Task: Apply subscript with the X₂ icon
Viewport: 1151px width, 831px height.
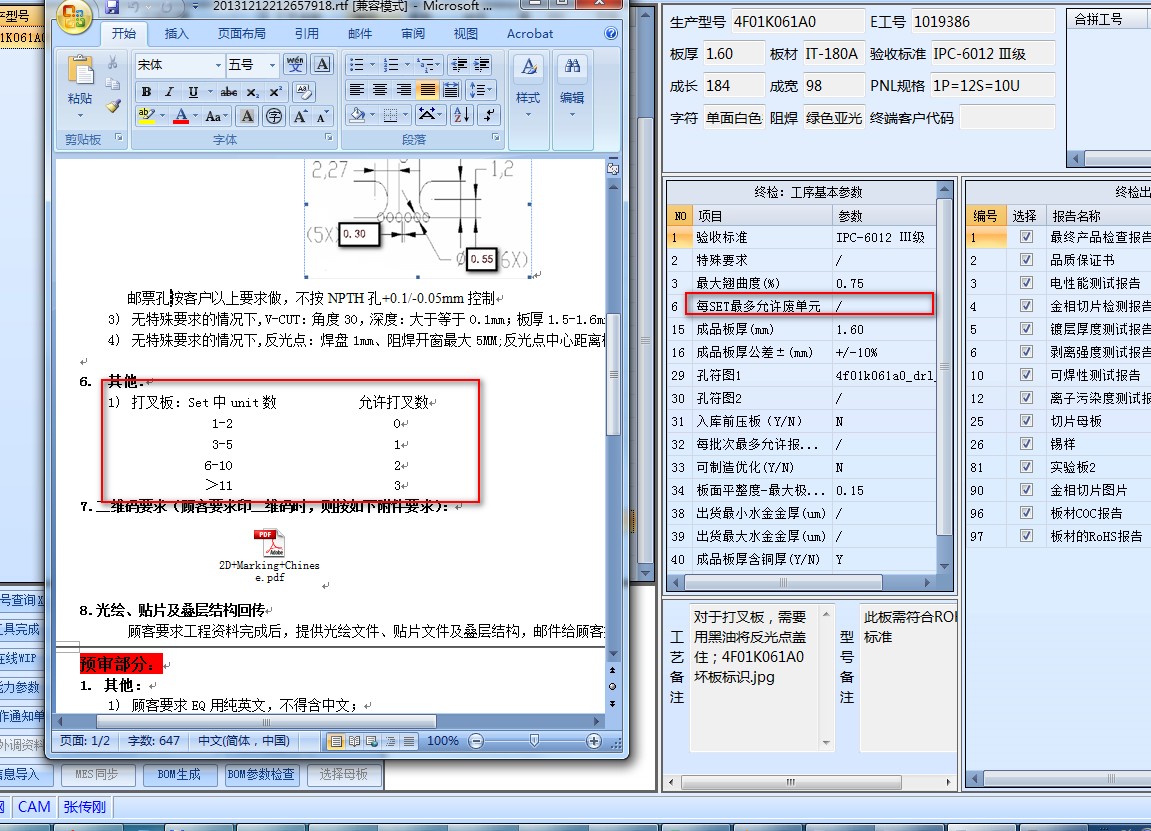Action: point(252,92)
